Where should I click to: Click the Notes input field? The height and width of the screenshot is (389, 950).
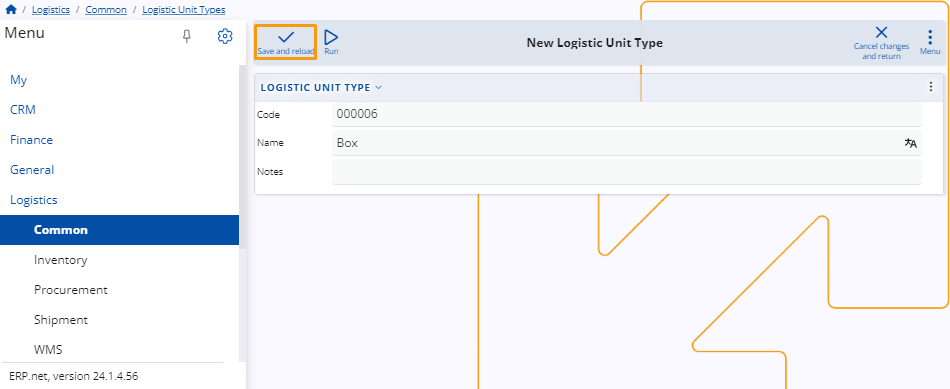(626, 172)
